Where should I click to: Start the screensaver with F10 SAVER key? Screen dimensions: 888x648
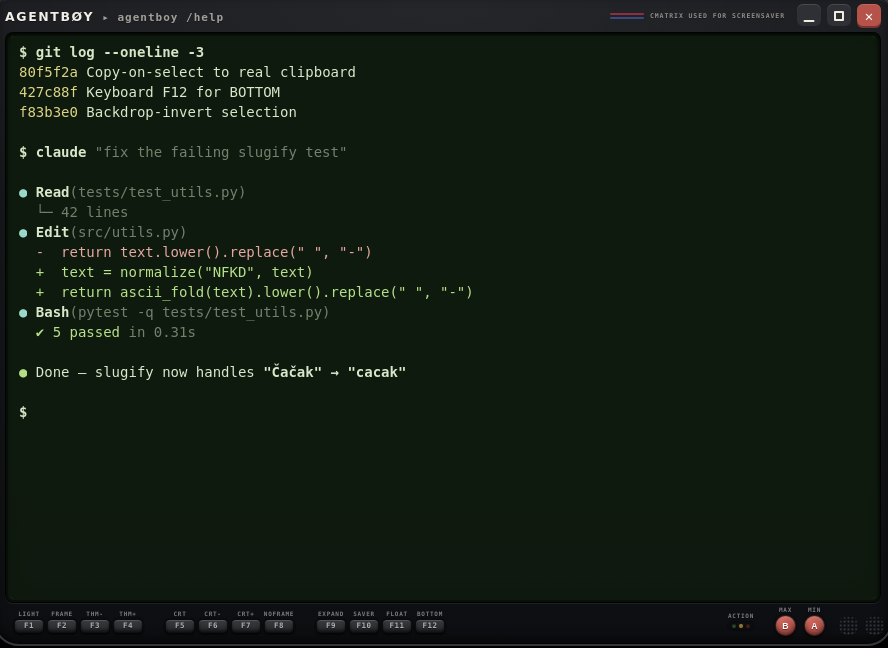click(364, 625)
